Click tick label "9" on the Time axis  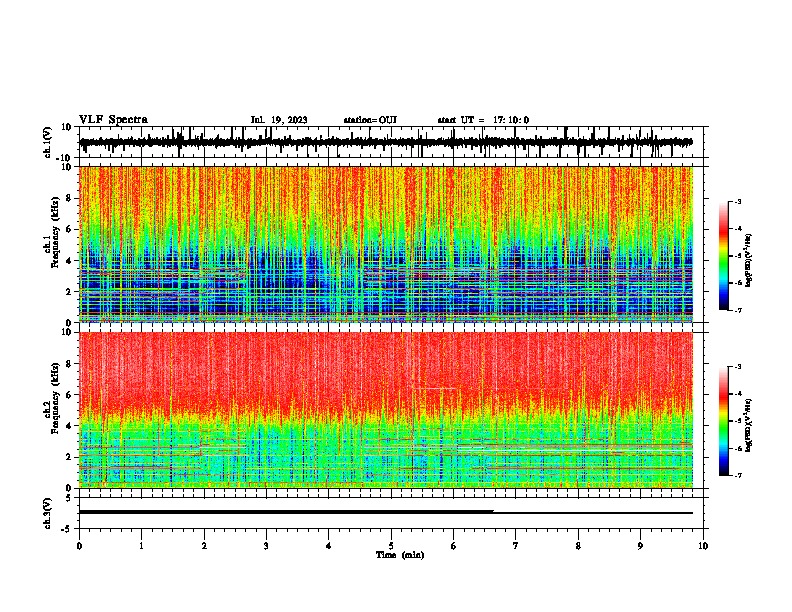tap(640, 546)
